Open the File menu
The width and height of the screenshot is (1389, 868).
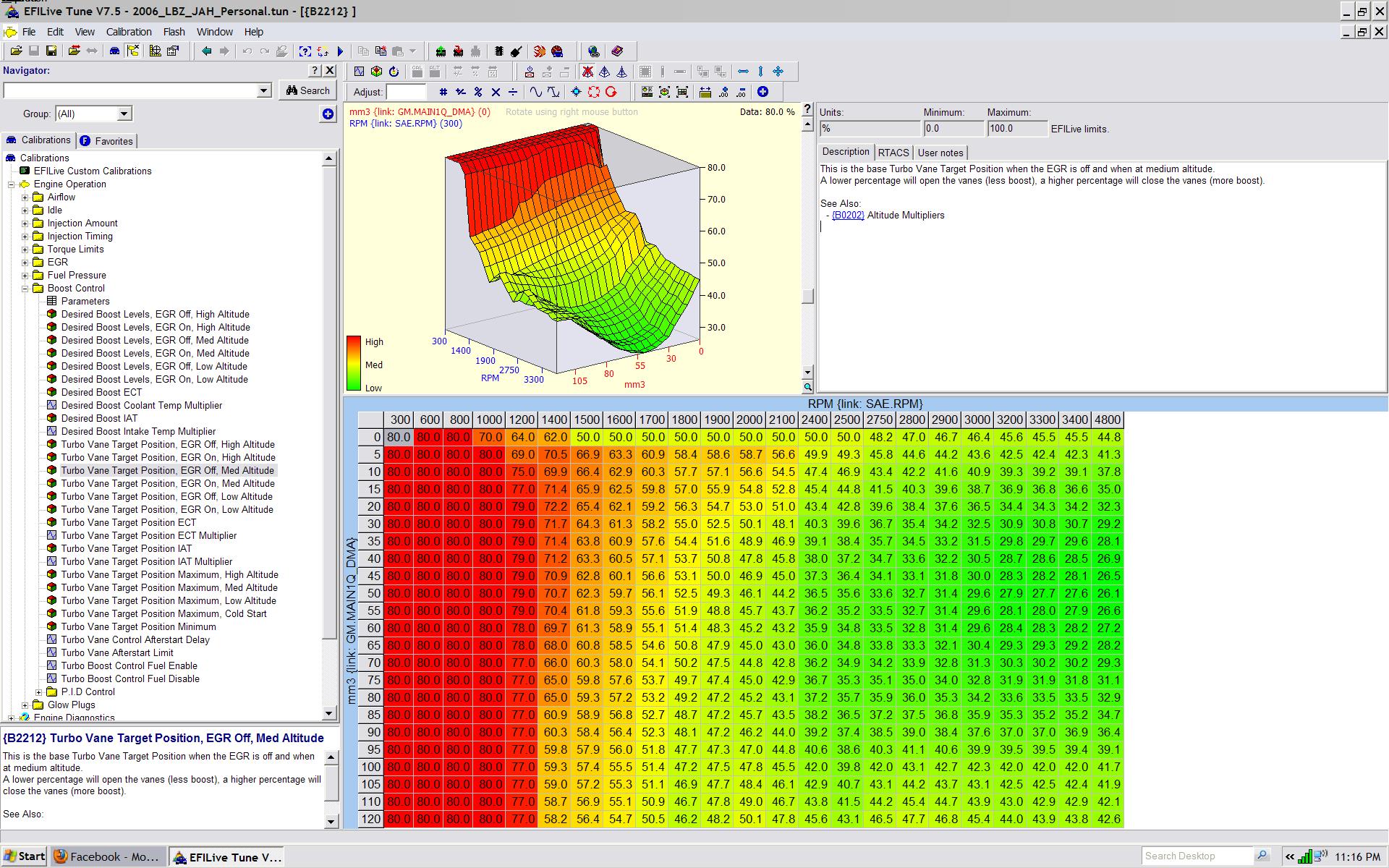29,32
